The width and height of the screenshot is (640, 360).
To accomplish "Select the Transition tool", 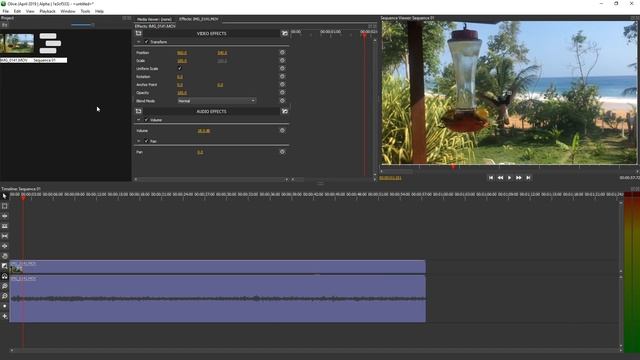I will click(x=4, y=266).
